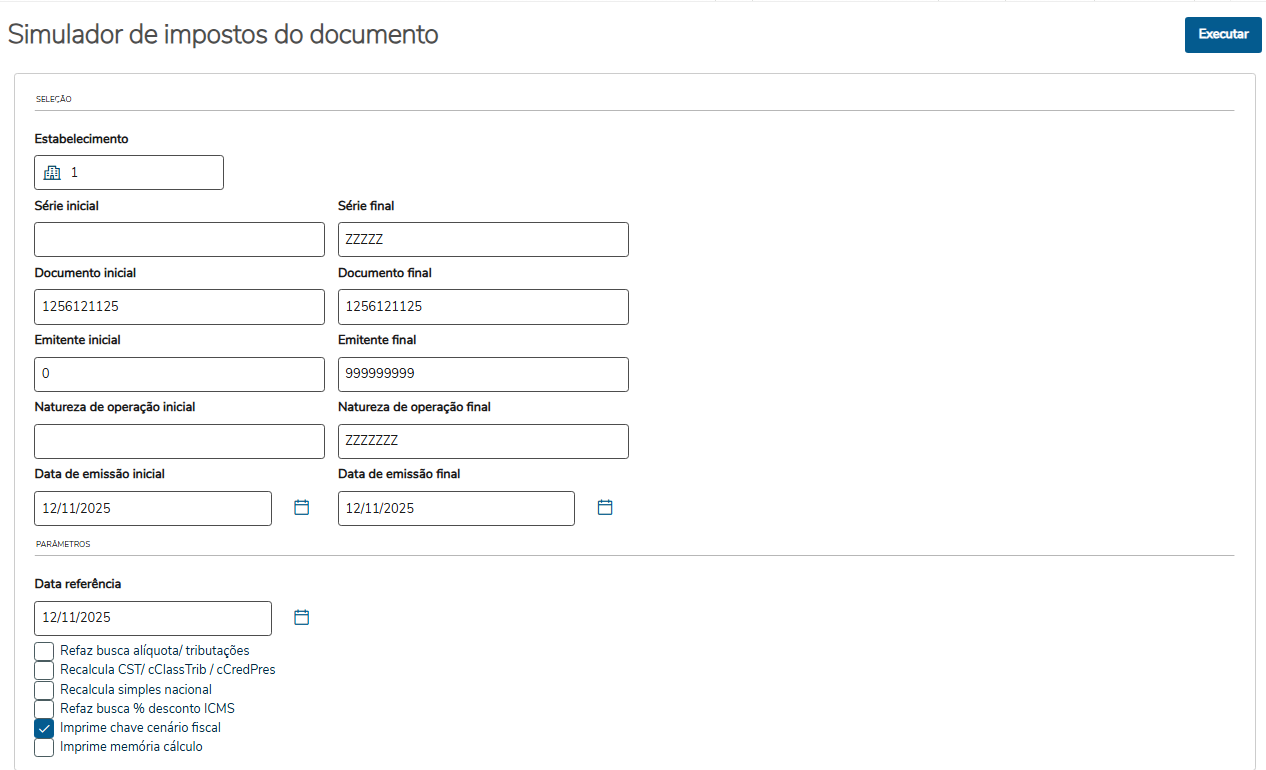Click the 'Emitente inicial' label
Screen dimensions: 1266x770
pyautogui.click(x=77, y=340)
